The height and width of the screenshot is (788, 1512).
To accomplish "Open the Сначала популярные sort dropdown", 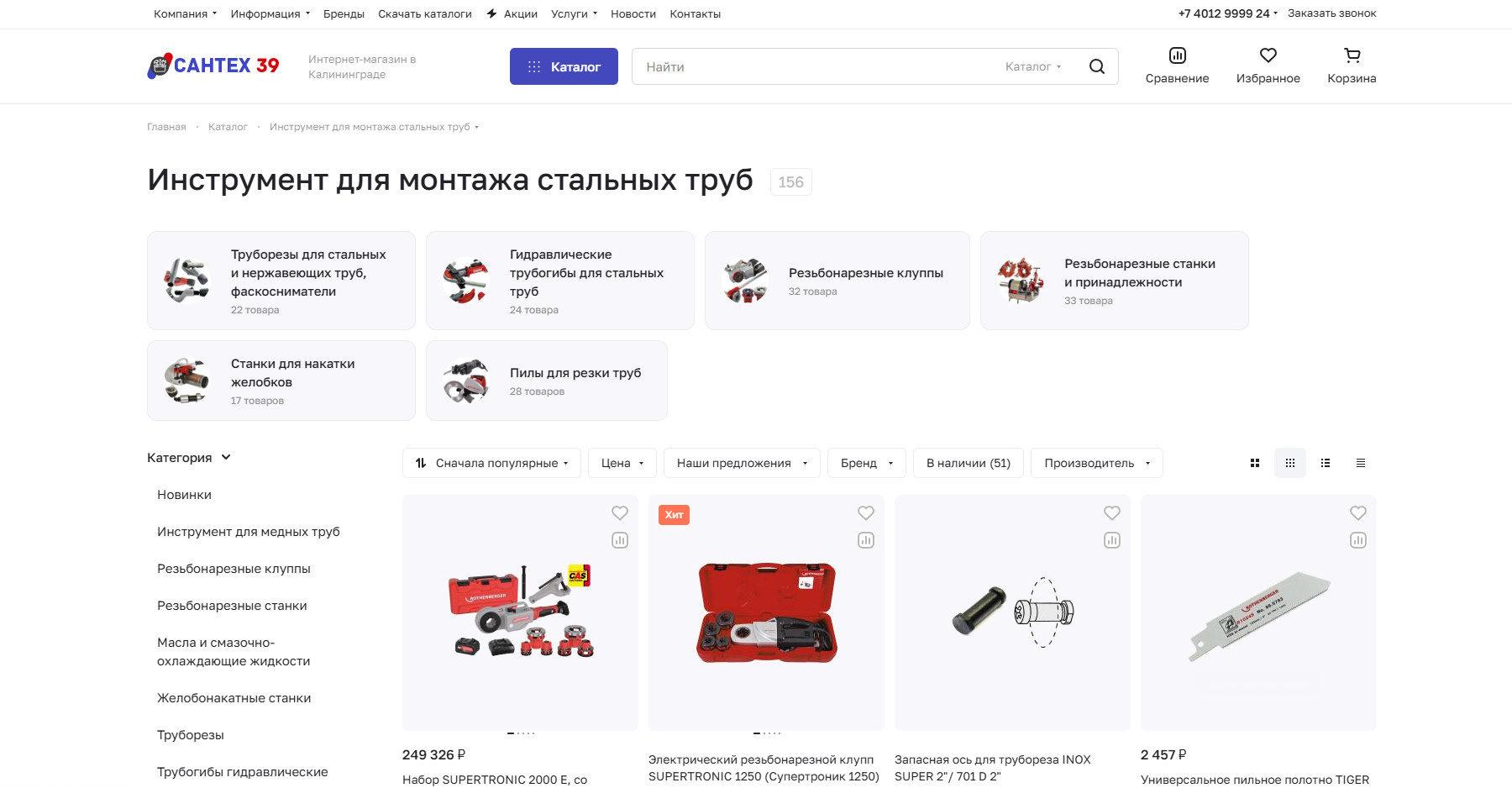I will click(492, 463).
